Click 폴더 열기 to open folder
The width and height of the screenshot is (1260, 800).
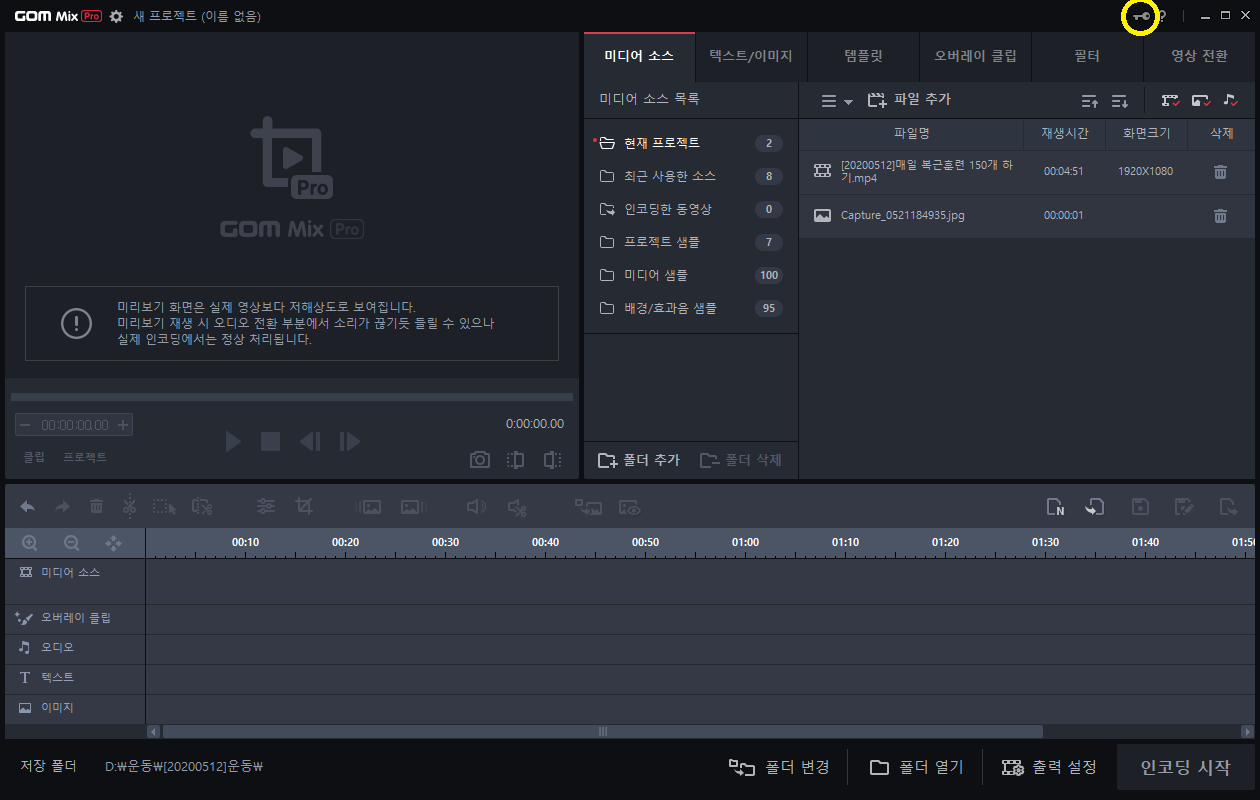pos(916,767)
